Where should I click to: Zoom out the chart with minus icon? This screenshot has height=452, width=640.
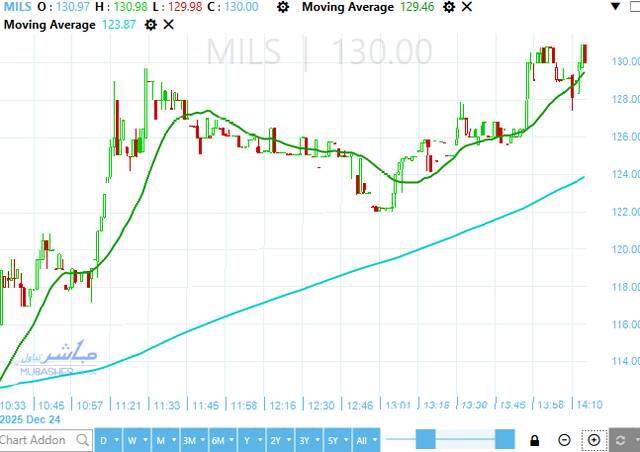coord(564,440)
